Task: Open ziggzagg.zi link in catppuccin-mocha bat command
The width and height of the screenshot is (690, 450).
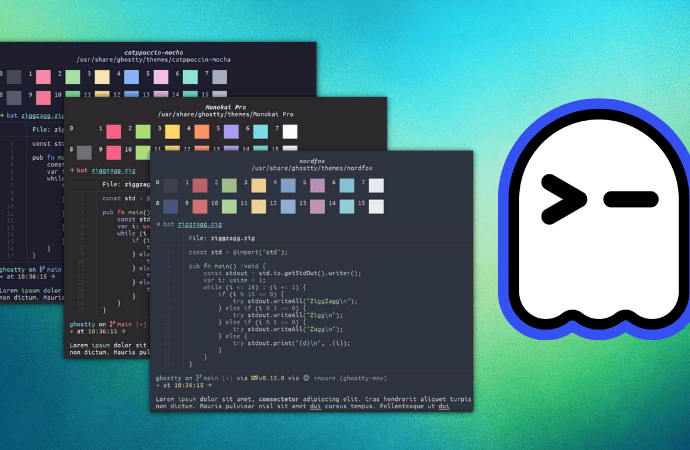Action: (43, 116)
